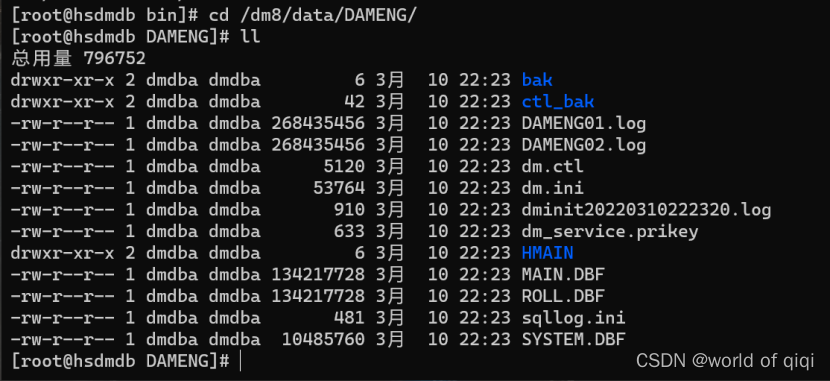Select the MAIN.DBF filename
830x381 pixels.
point(563,275)
